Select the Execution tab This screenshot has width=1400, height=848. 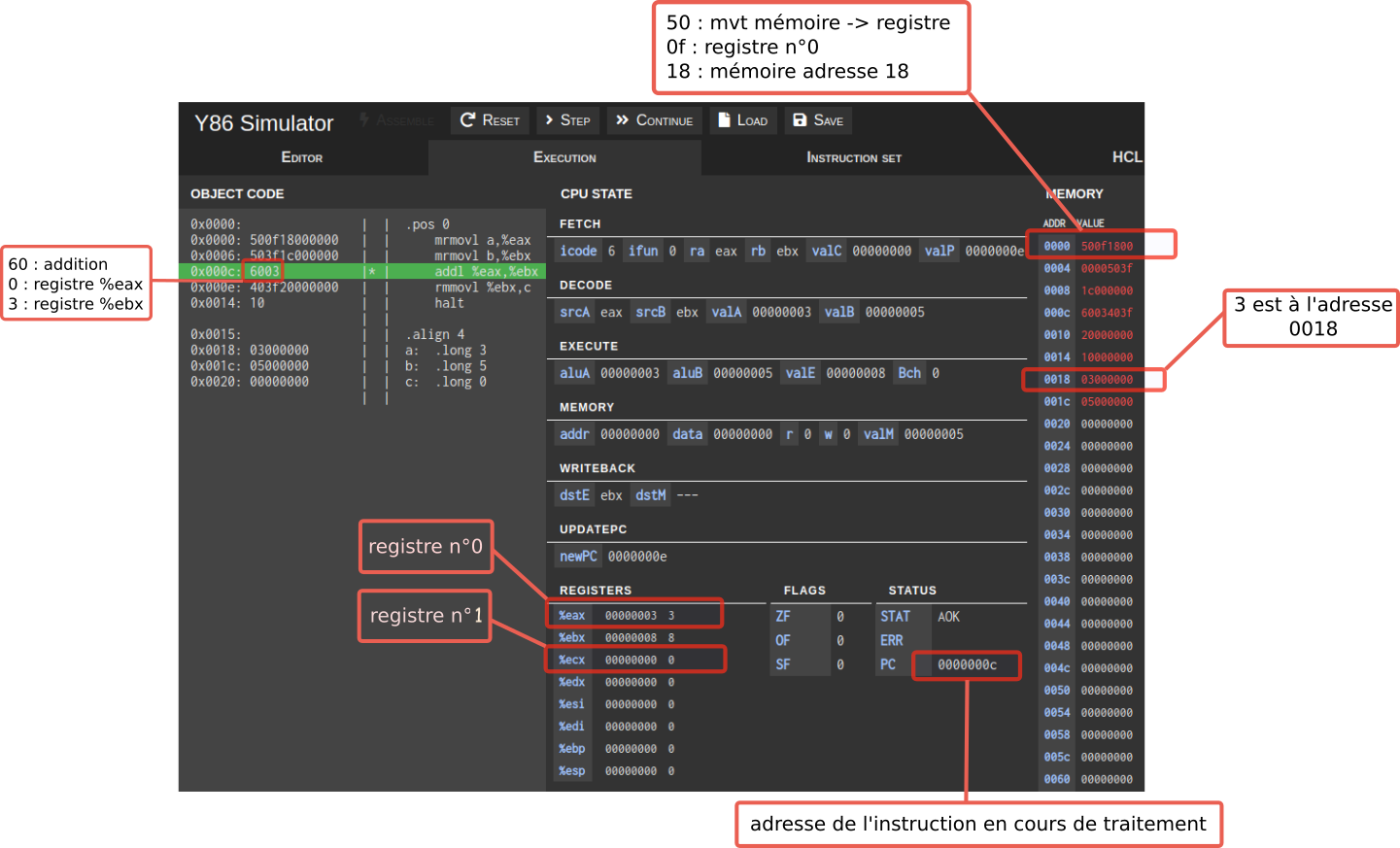tap(564, 157)
